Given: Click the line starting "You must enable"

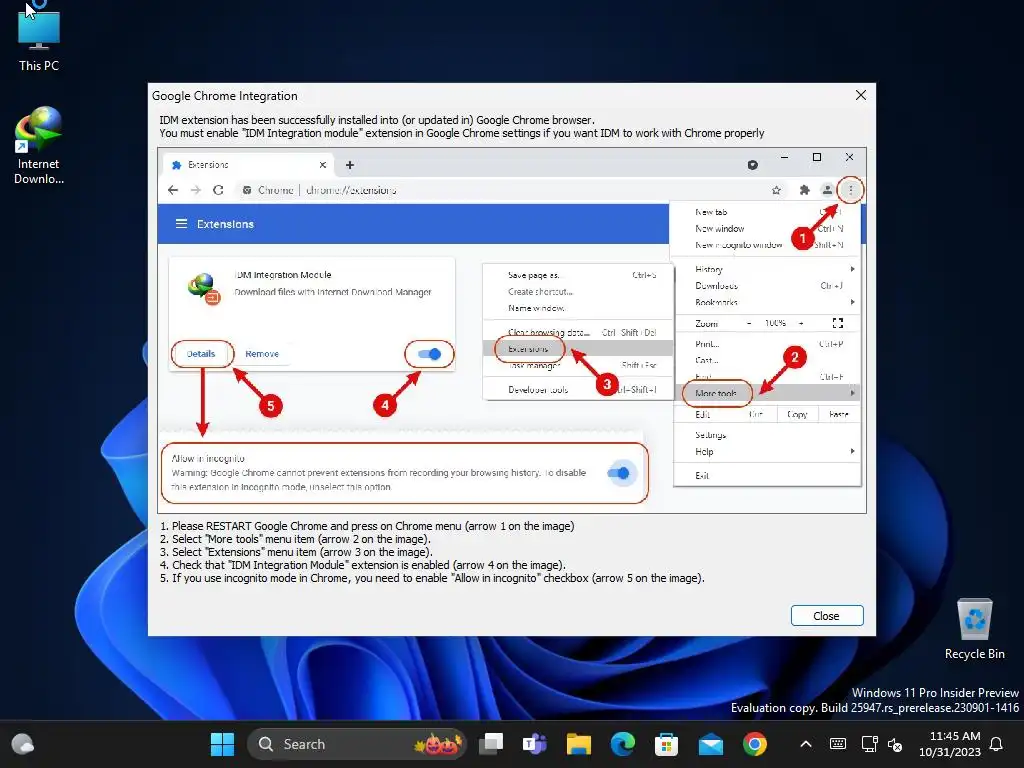Looking at the screenshot, I should coord(462,133).
